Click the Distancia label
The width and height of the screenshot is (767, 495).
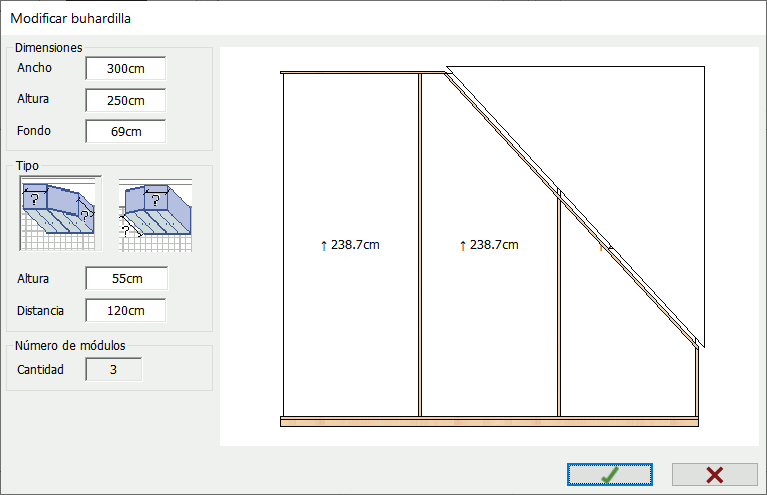point(40,311)
